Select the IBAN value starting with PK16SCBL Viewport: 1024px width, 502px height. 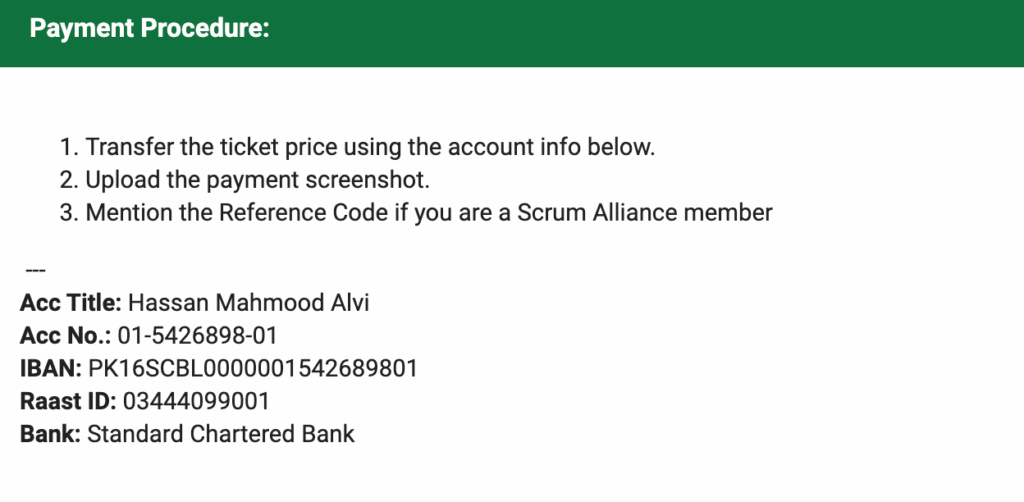(x=252, y=369)
